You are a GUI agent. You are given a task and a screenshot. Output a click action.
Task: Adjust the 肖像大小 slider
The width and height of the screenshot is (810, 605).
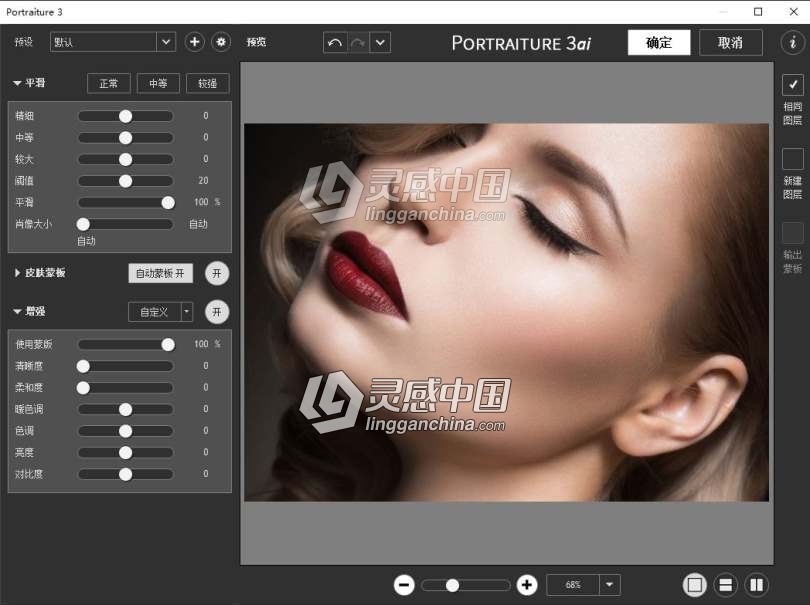coord(126,224)
